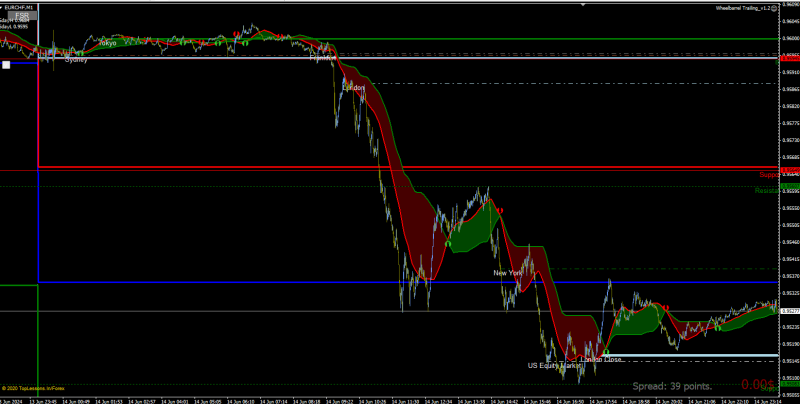Click the 13 Jun 23:45 time label
The image size is (800, 404).
(x=43, y=401)
